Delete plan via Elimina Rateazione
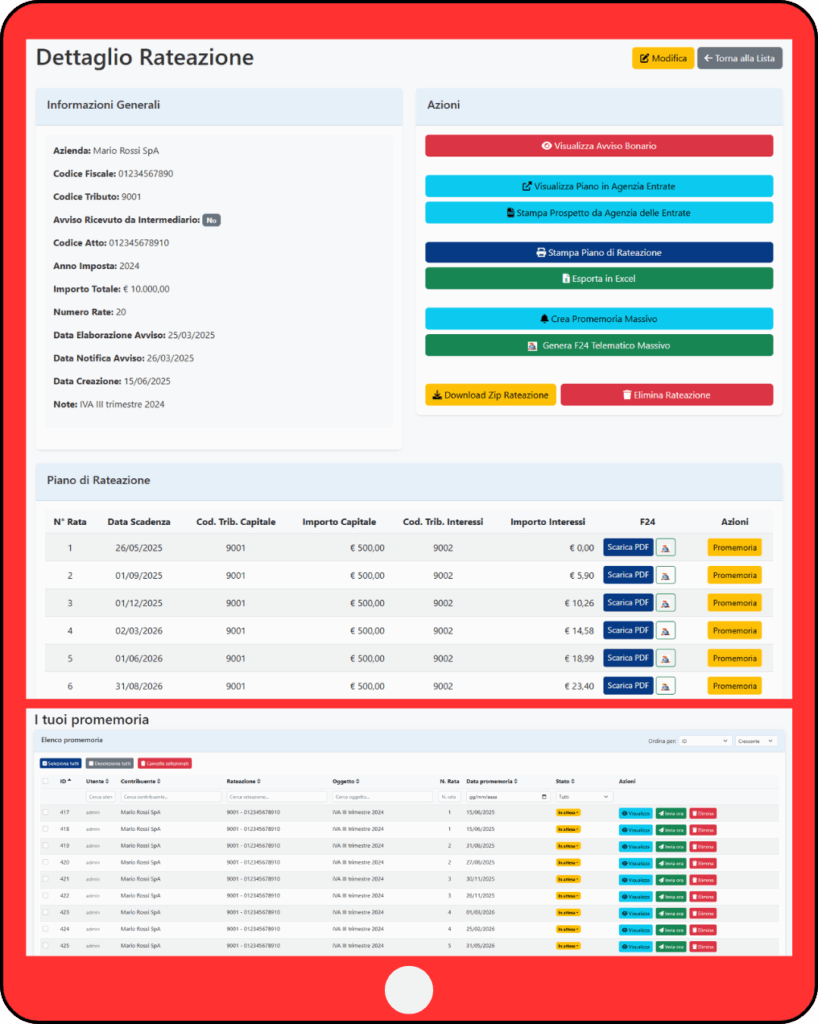 click(x=666, y=395)
